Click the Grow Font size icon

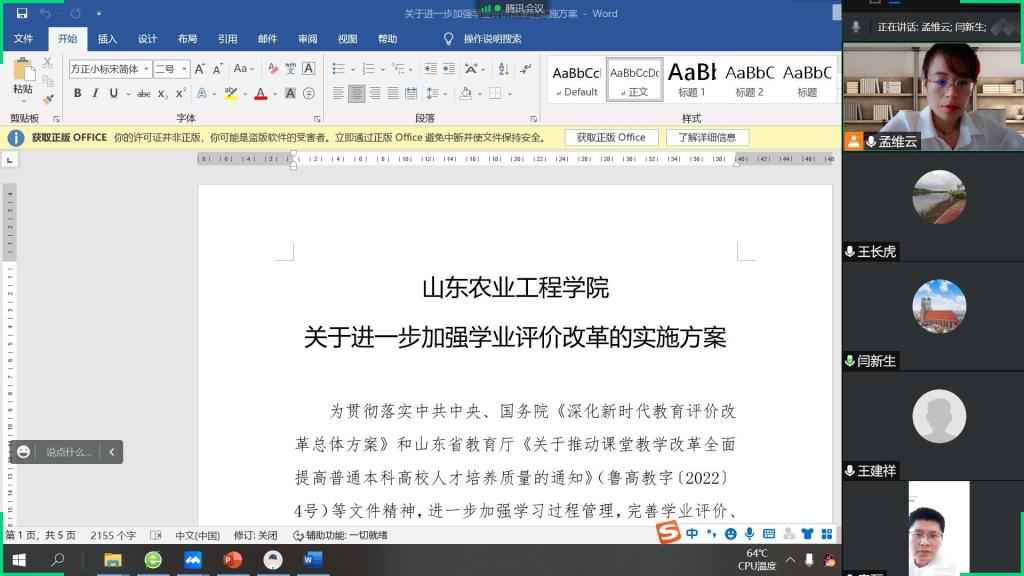click(x=199, y=69)
